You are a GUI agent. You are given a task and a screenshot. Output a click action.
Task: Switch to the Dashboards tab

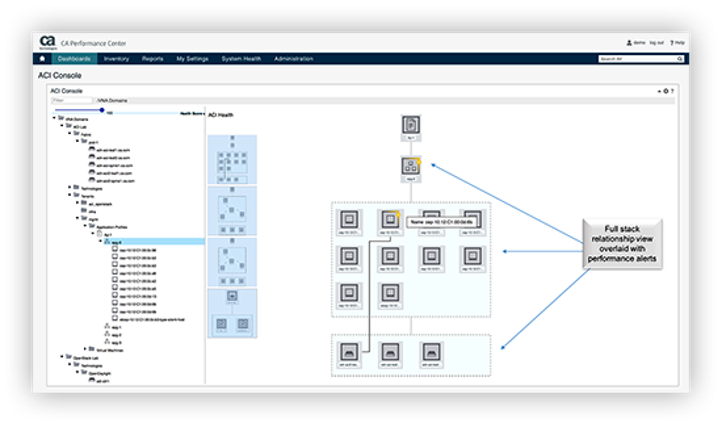tap(74, 59)
